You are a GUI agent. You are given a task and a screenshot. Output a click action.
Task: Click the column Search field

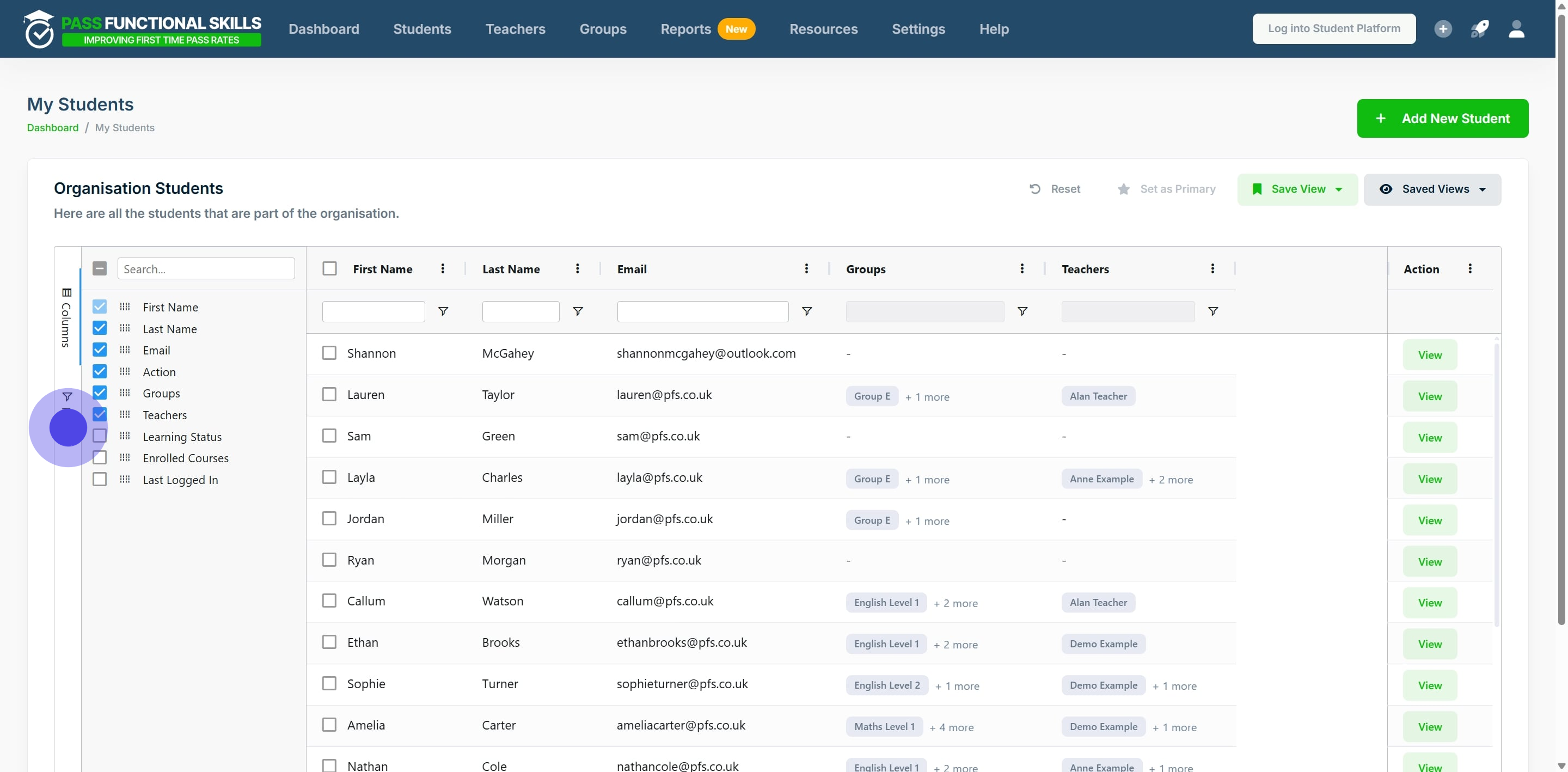coord(206,268)
